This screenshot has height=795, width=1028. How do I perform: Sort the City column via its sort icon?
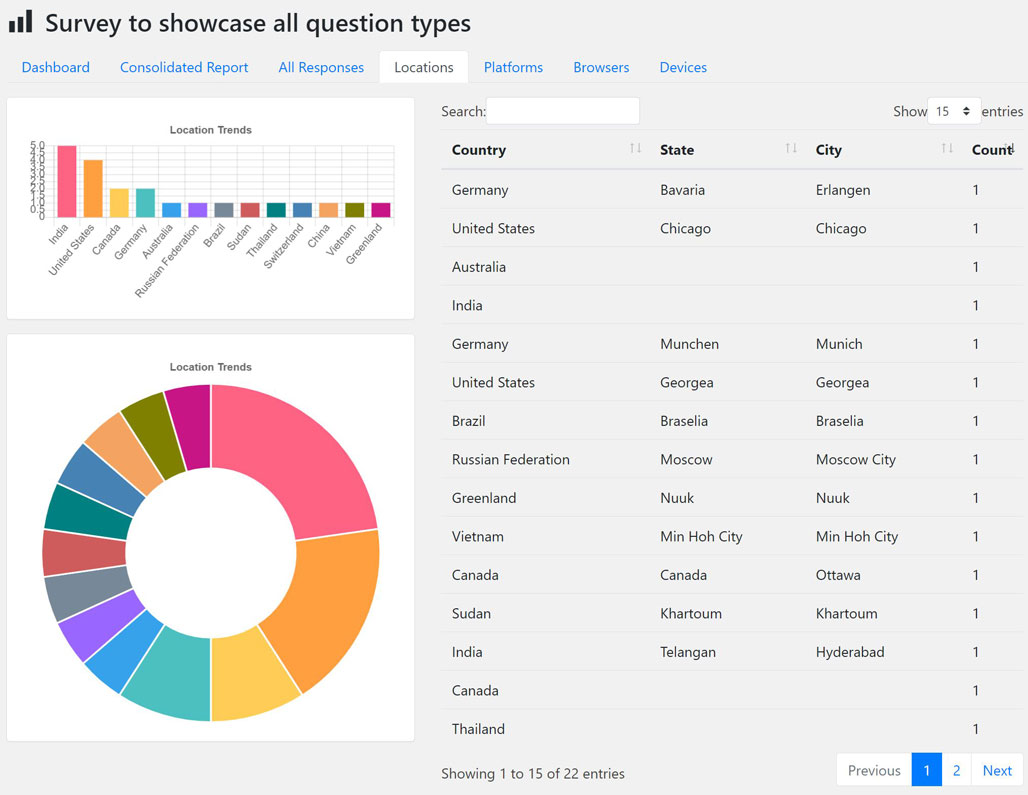[948, 148]
